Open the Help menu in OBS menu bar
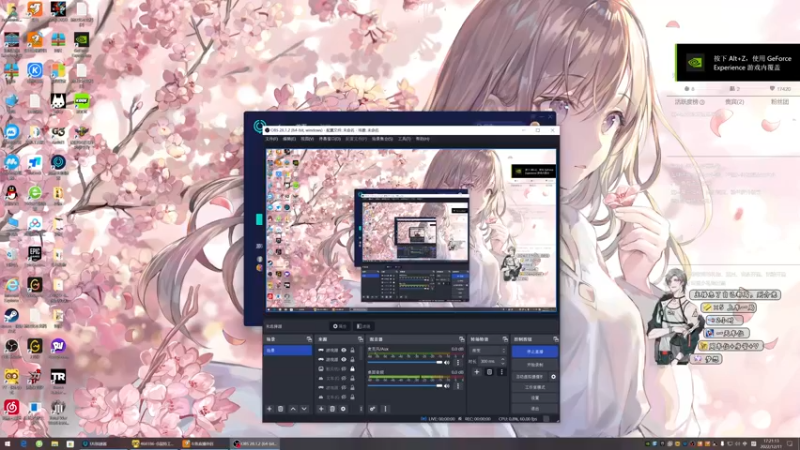The height and width of the screenshot is (450, 800). coord(422,139)
